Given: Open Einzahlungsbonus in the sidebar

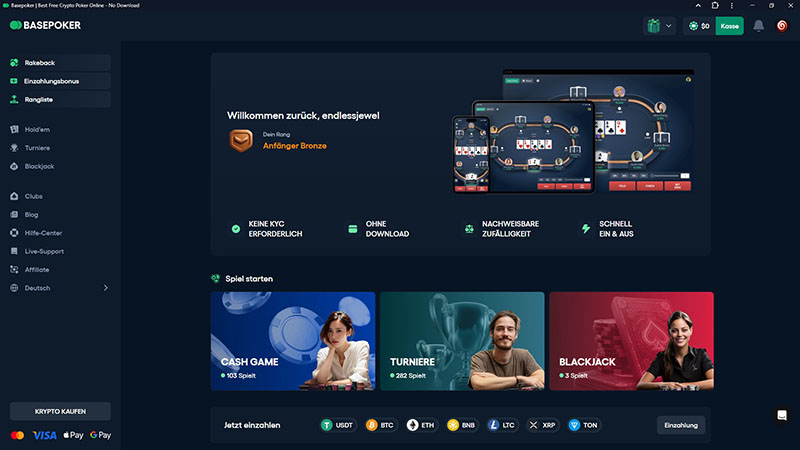Looking at the screenshot, I should tap(60, 81).
